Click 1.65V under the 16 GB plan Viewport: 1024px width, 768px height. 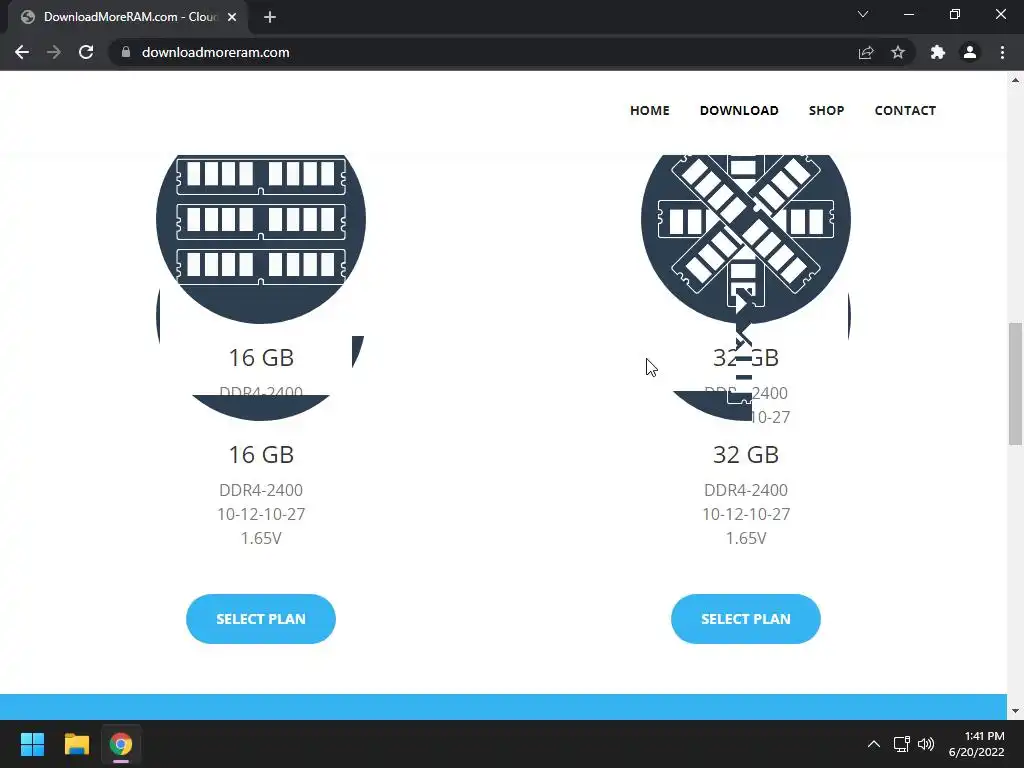[x=261, y=538]
